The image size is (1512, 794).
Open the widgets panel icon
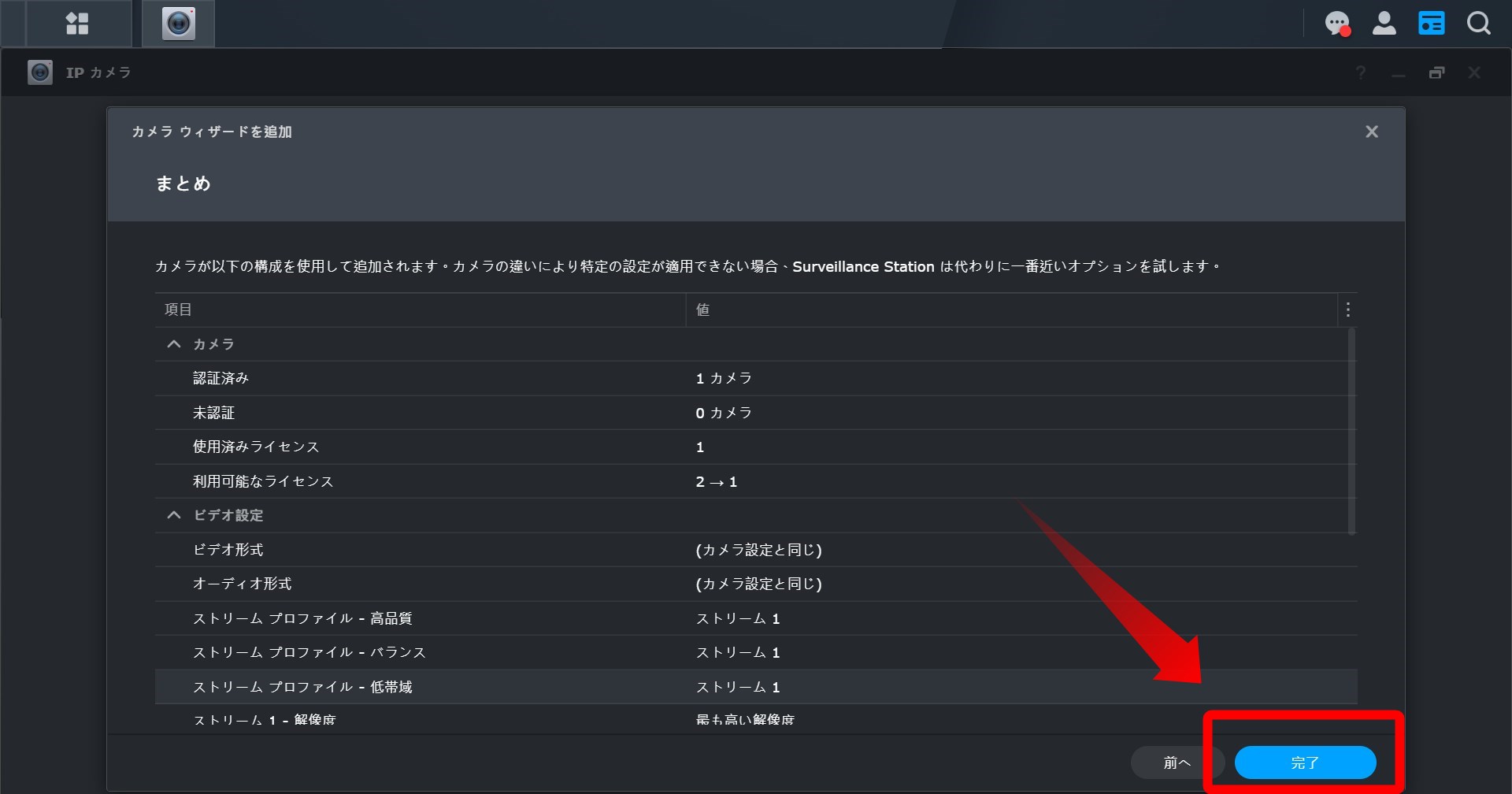click(1432, 24)
